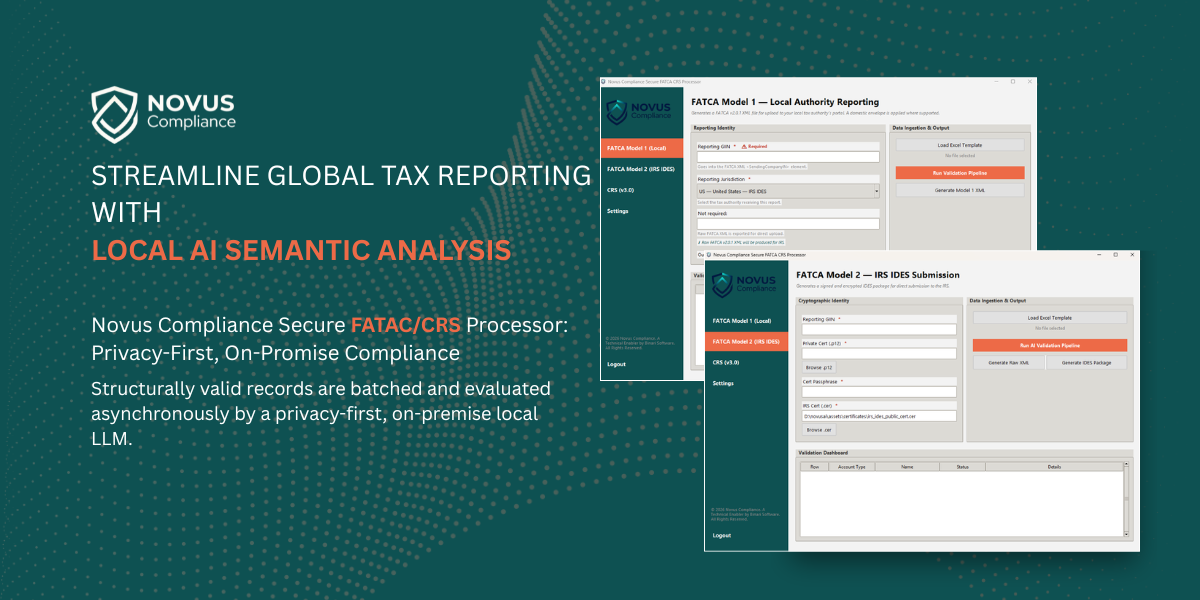Click Validation Dashboard scrollbar down arrow
1200x600 pixels.
[1126, 534]
